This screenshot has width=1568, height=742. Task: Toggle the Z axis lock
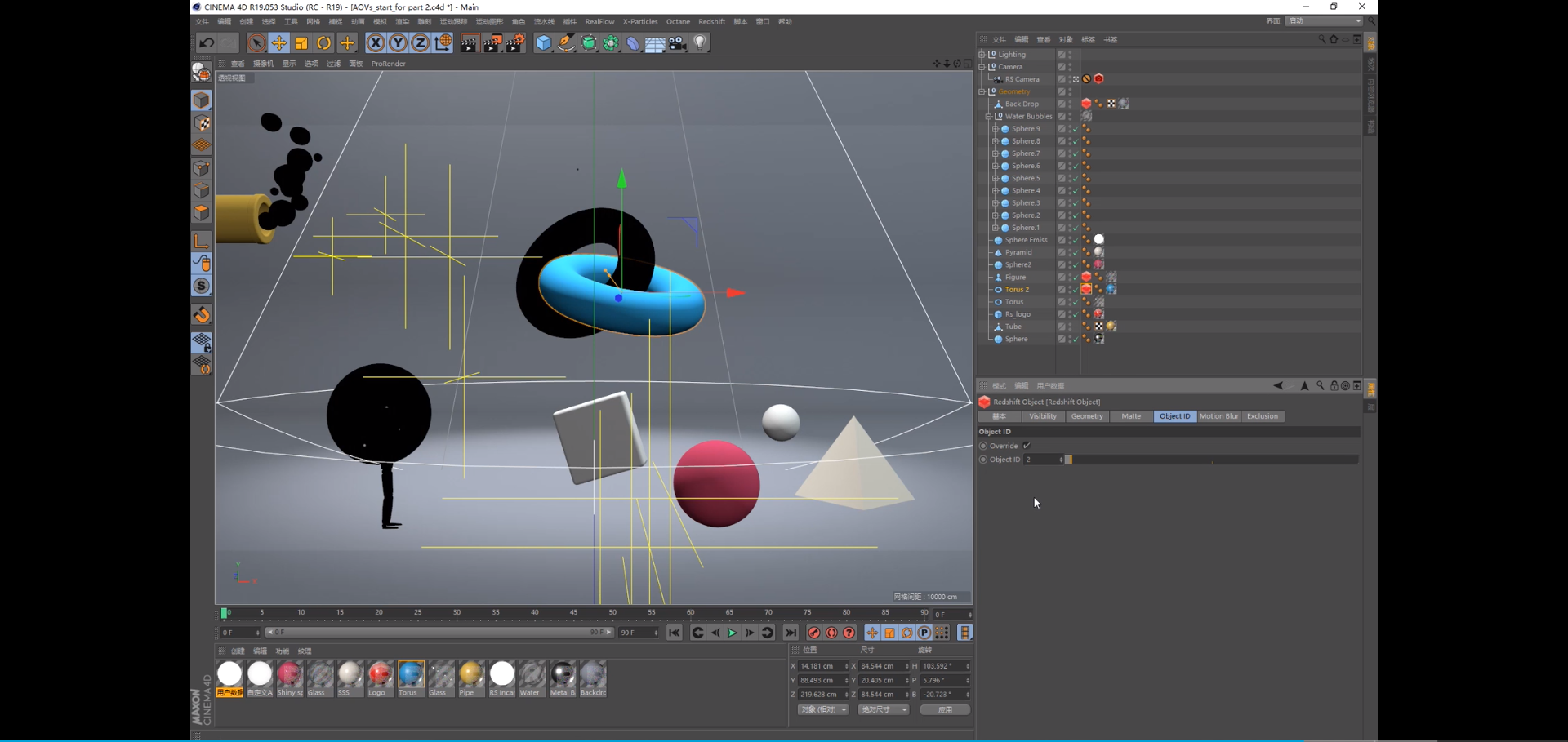point(420,43)
